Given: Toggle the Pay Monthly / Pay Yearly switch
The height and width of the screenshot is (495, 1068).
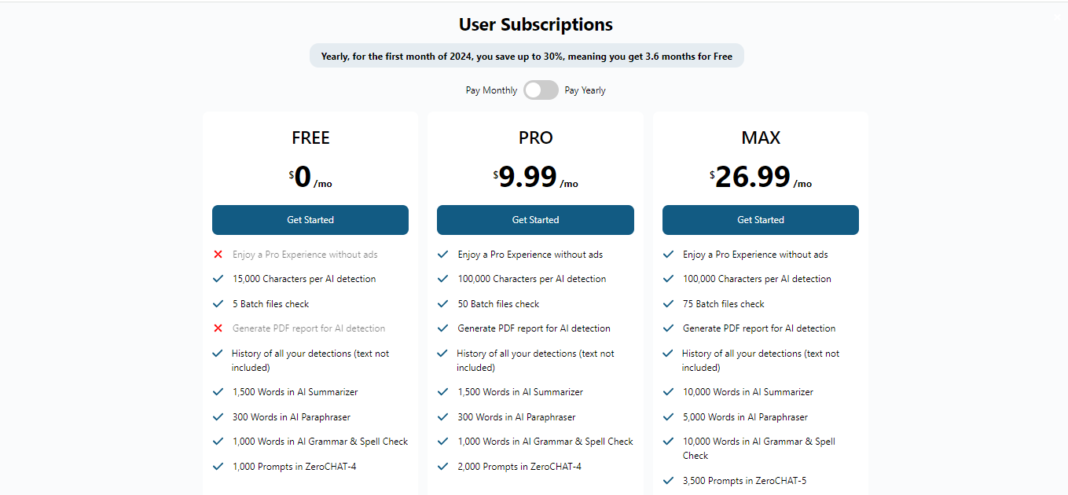Looking at the screenshot, I should pyautogui.click(x=541, y=90).
